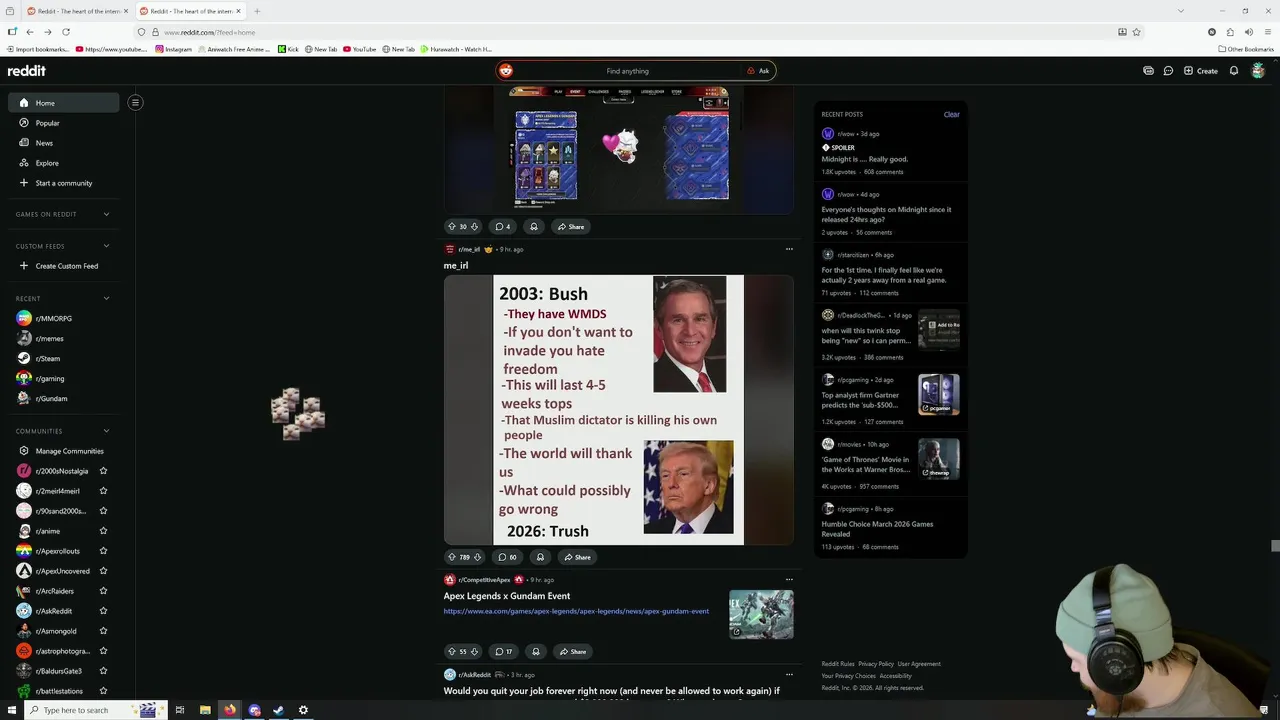Open overflow menu of CompetitiveApex post
The height and width of the screenshot is (720, 1280).
(x=789, y=579)
